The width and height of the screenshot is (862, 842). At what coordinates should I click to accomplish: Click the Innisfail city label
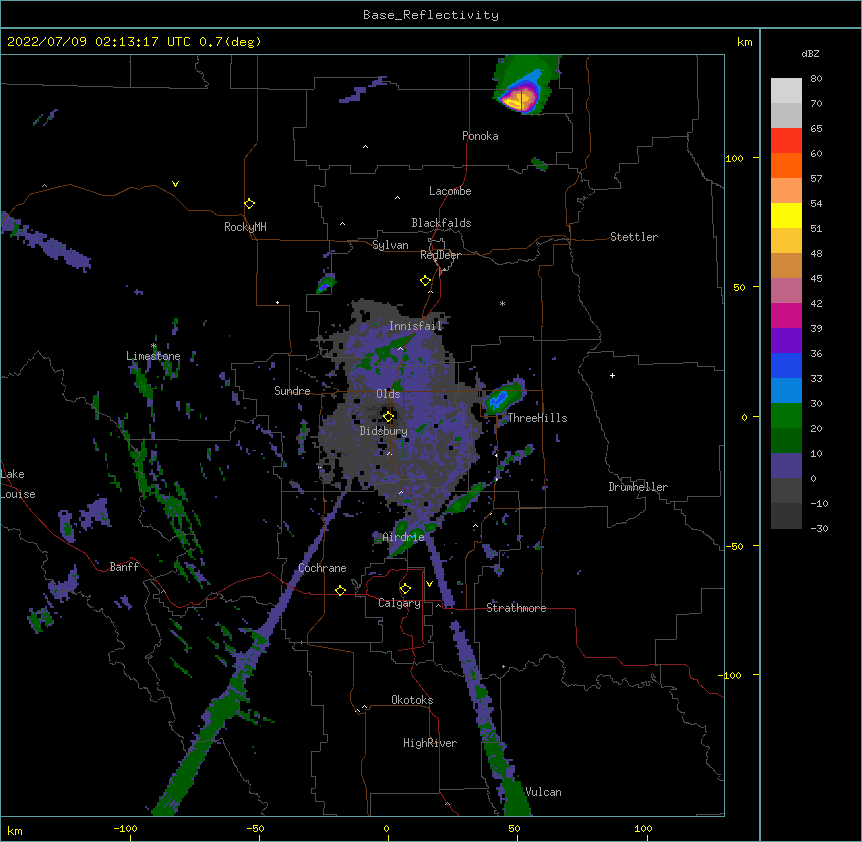coord(416,326)
